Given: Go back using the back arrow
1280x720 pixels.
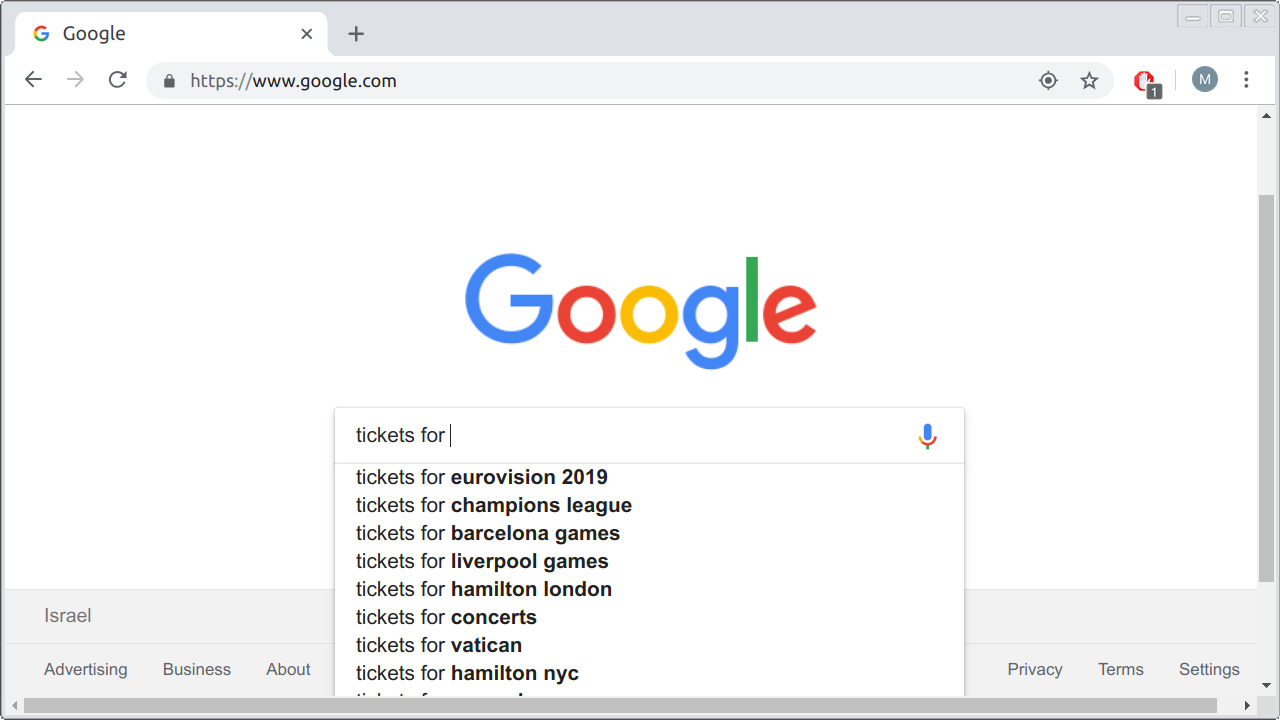Looking at the screenshot, I should (33, 79).
